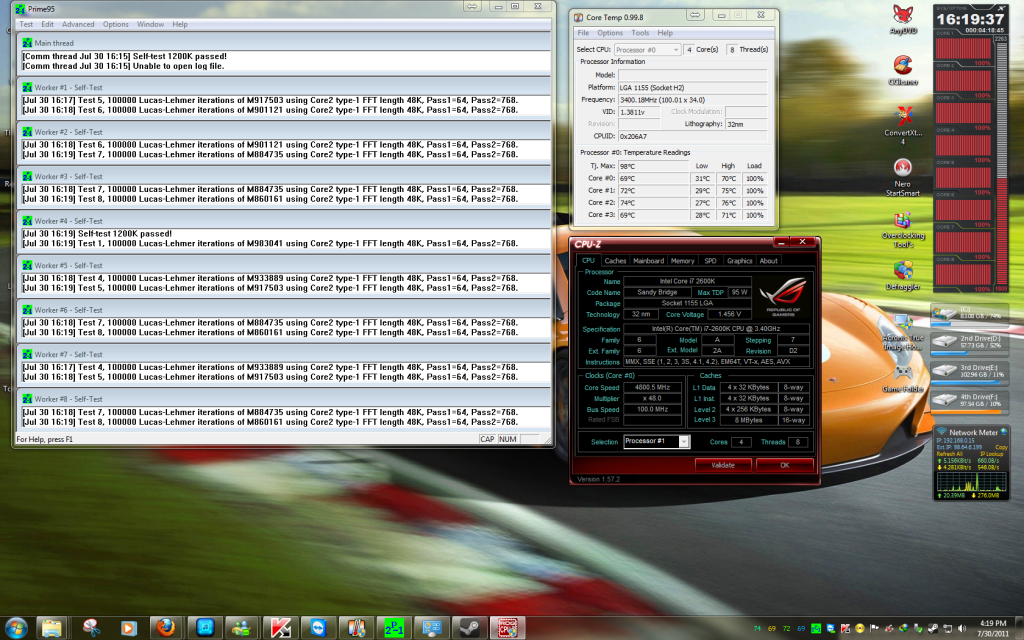The image size is (1024, 640).
Task: Open the Advanced menu in Prime95
Action: pos(78,24)
